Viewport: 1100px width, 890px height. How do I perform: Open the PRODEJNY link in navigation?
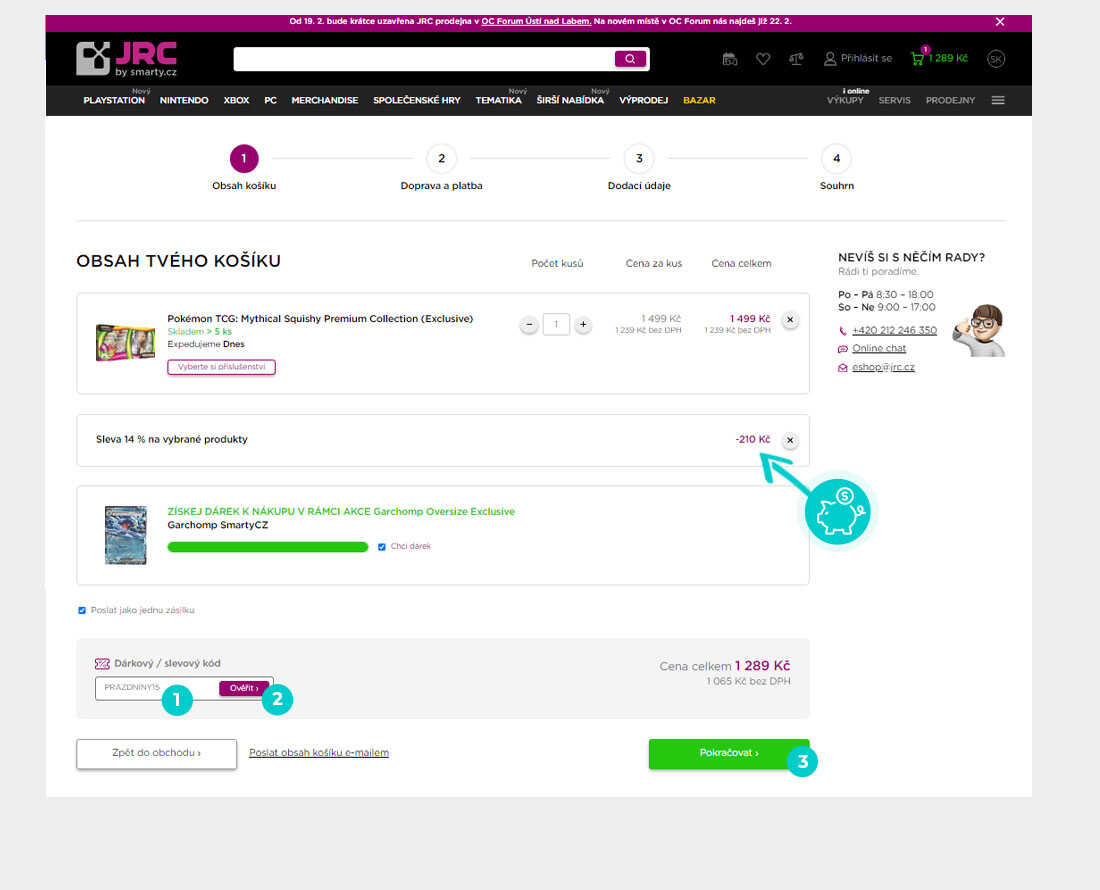pyautogui.click(x=951, y=100)
